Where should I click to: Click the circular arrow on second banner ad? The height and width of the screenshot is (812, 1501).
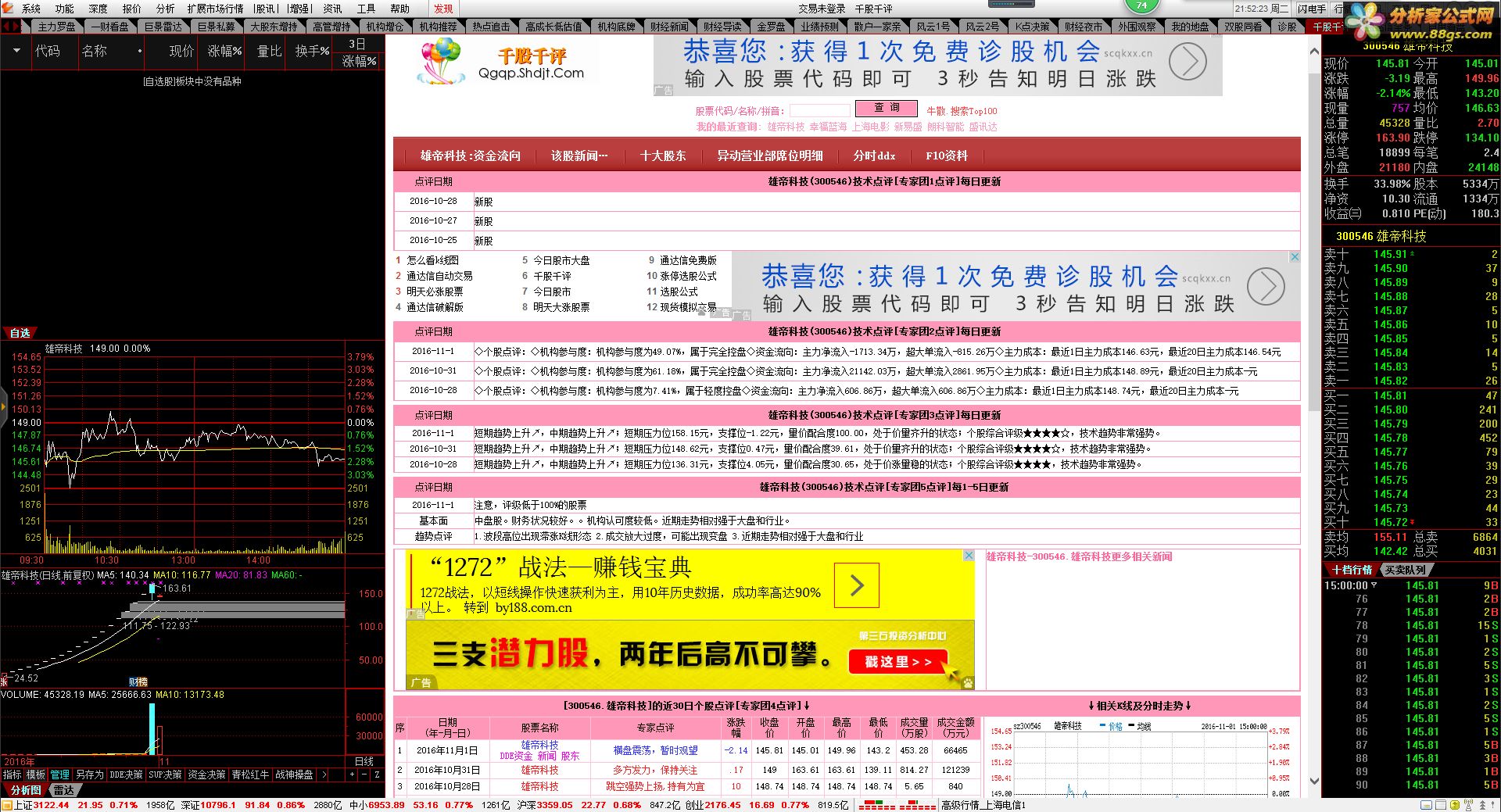click(1266, 286)
